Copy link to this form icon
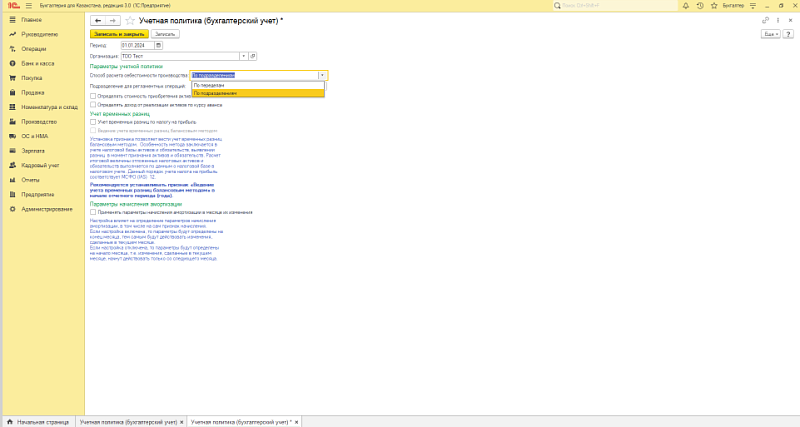This screenshot has width=800, height=427. pyautogui.click(x=765, y=20)
